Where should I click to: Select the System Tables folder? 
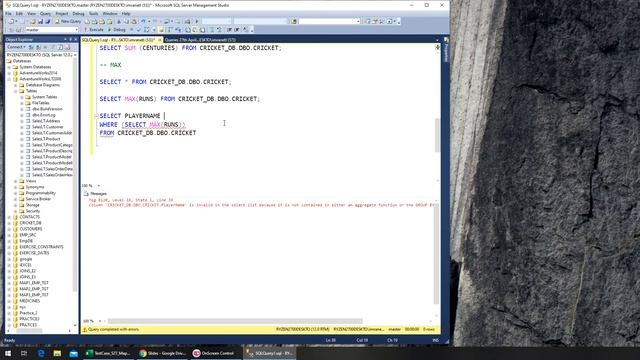[x=44, y=97]
